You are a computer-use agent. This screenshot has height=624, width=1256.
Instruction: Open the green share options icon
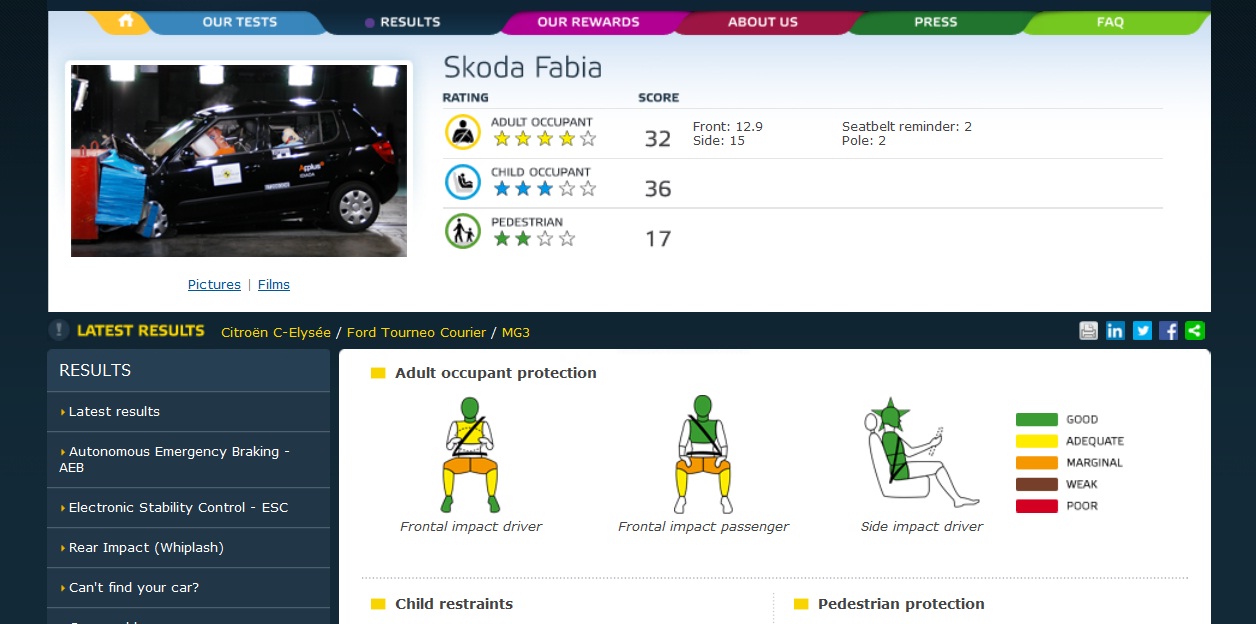[x=1195, y=331]
